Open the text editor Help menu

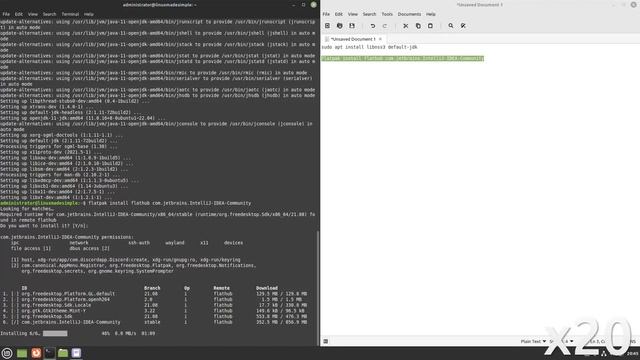pyautogui.click(x=431, y=14)
